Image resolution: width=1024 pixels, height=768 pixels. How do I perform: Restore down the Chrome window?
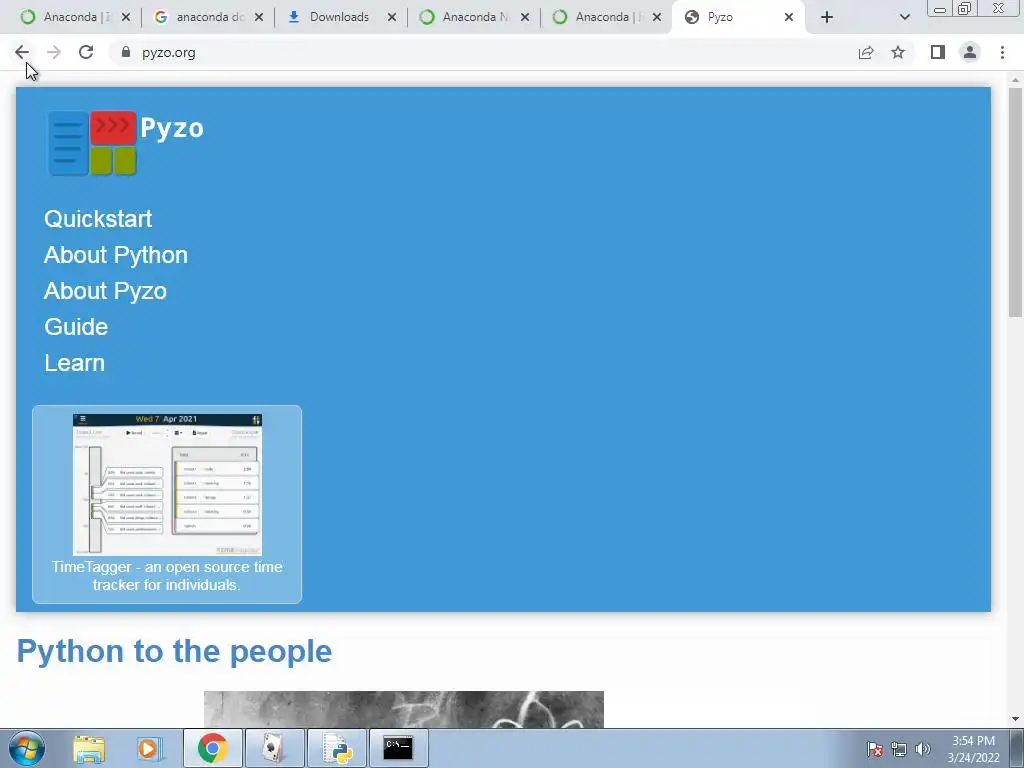click(964, 8)
